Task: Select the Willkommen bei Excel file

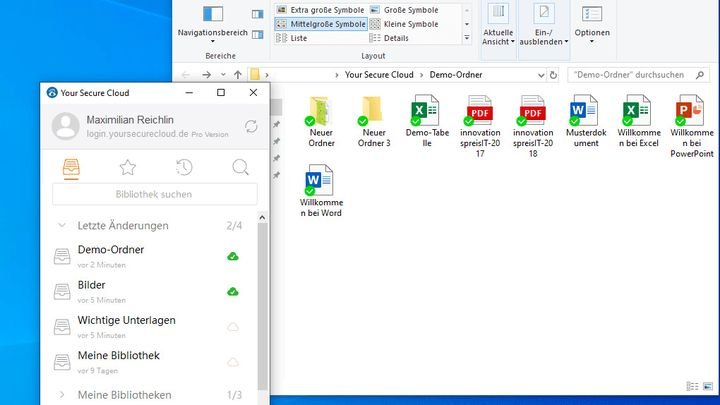Action: [x=639, y=121]
